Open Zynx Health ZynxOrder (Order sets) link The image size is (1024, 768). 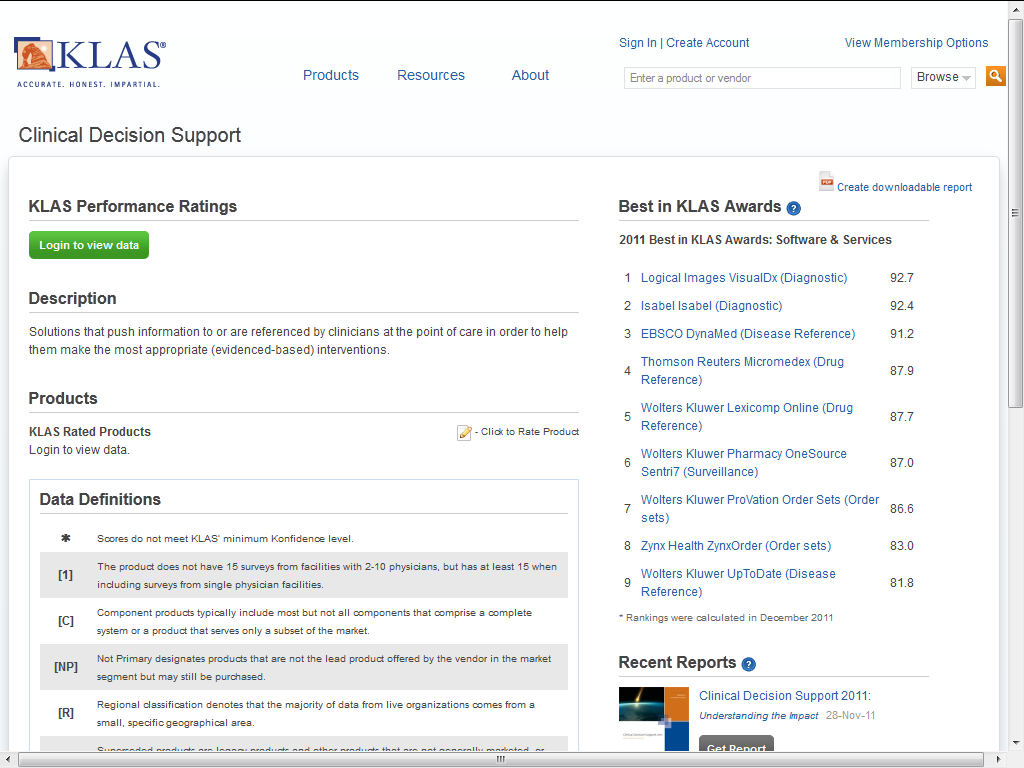point(736,545)
